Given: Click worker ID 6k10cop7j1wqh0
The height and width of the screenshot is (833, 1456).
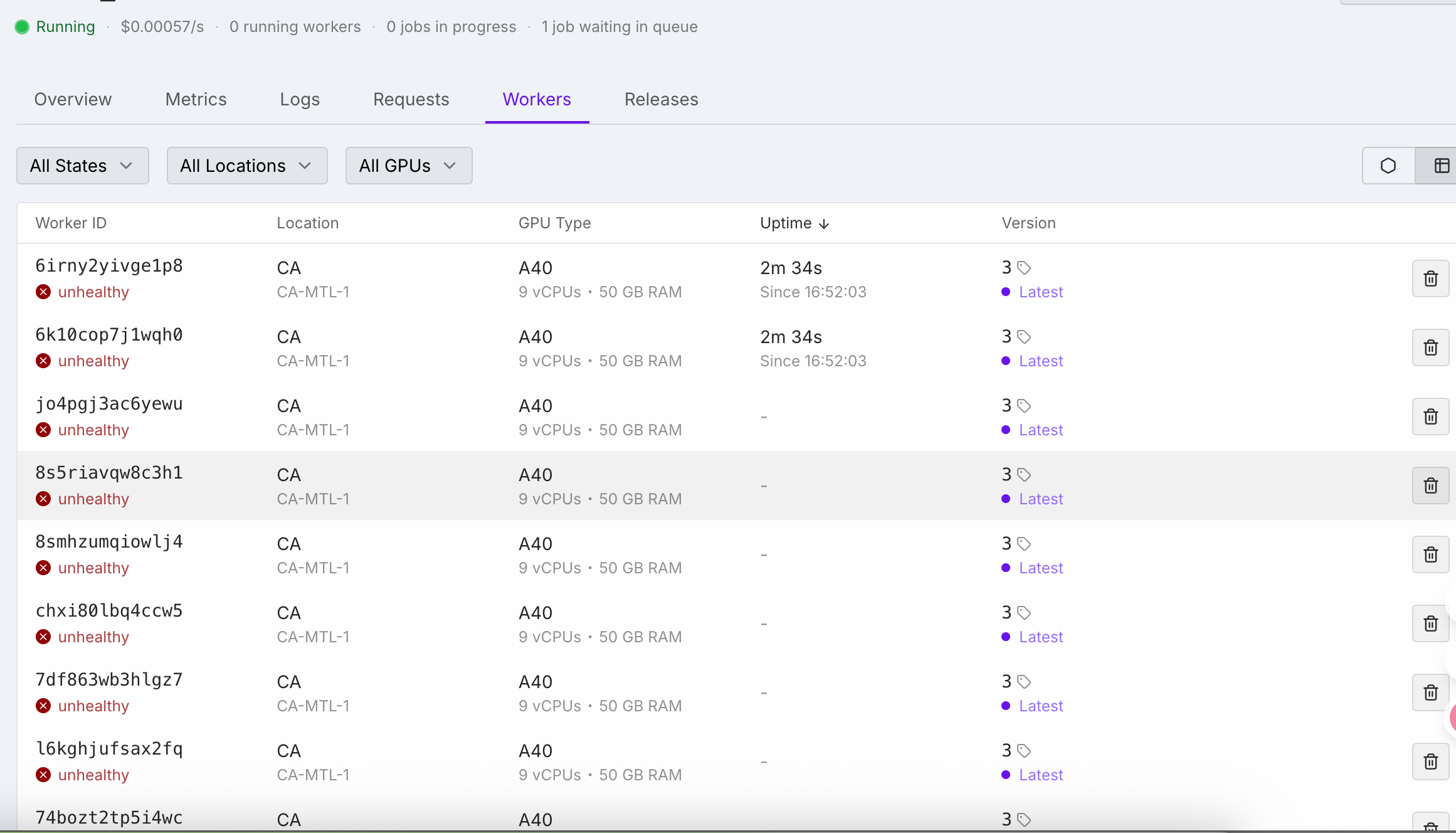Looking at the screenshot, I should [x=109, y=335].
